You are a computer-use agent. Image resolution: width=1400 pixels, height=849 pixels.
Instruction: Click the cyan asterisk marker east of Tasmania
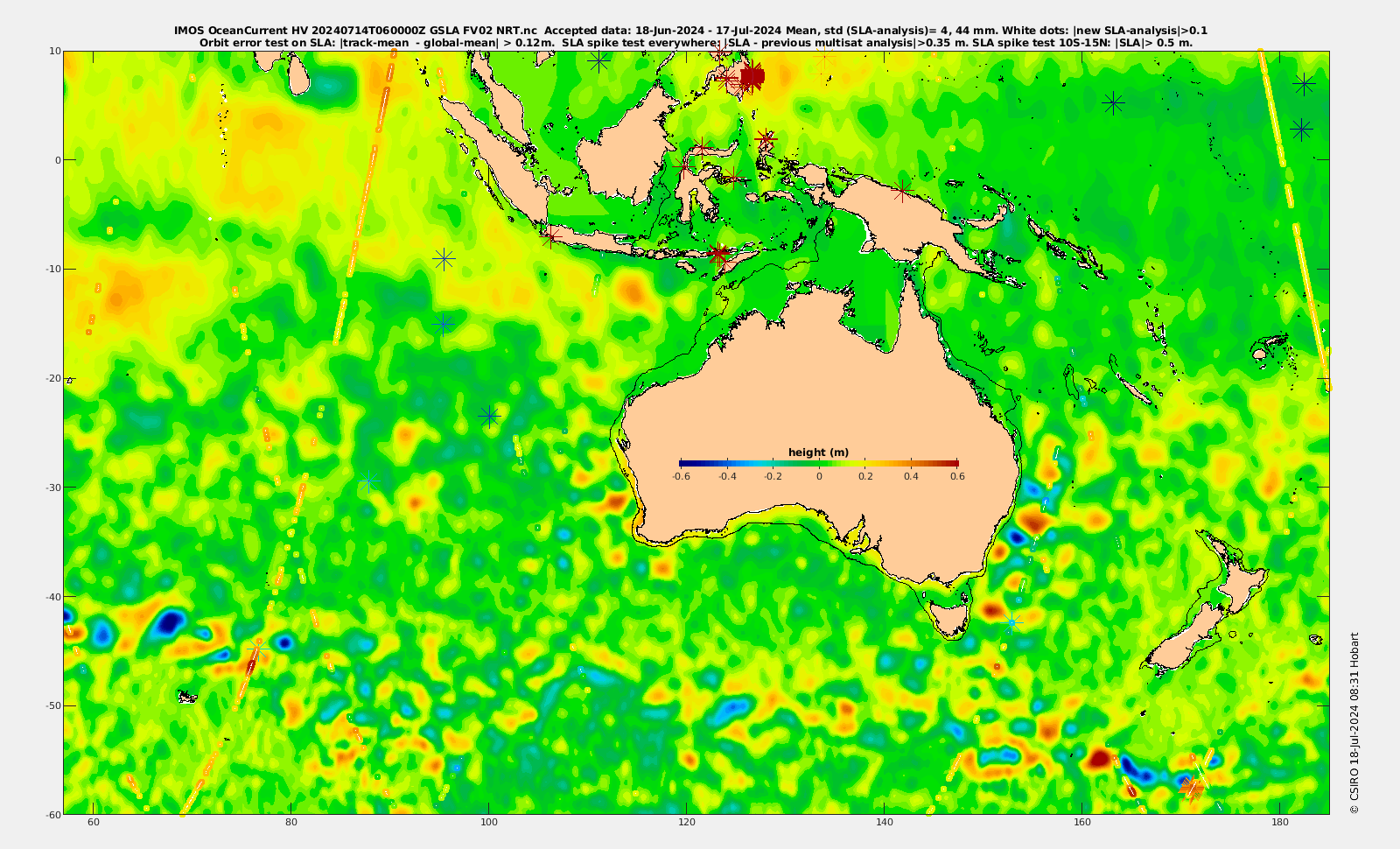point(1012,622)
